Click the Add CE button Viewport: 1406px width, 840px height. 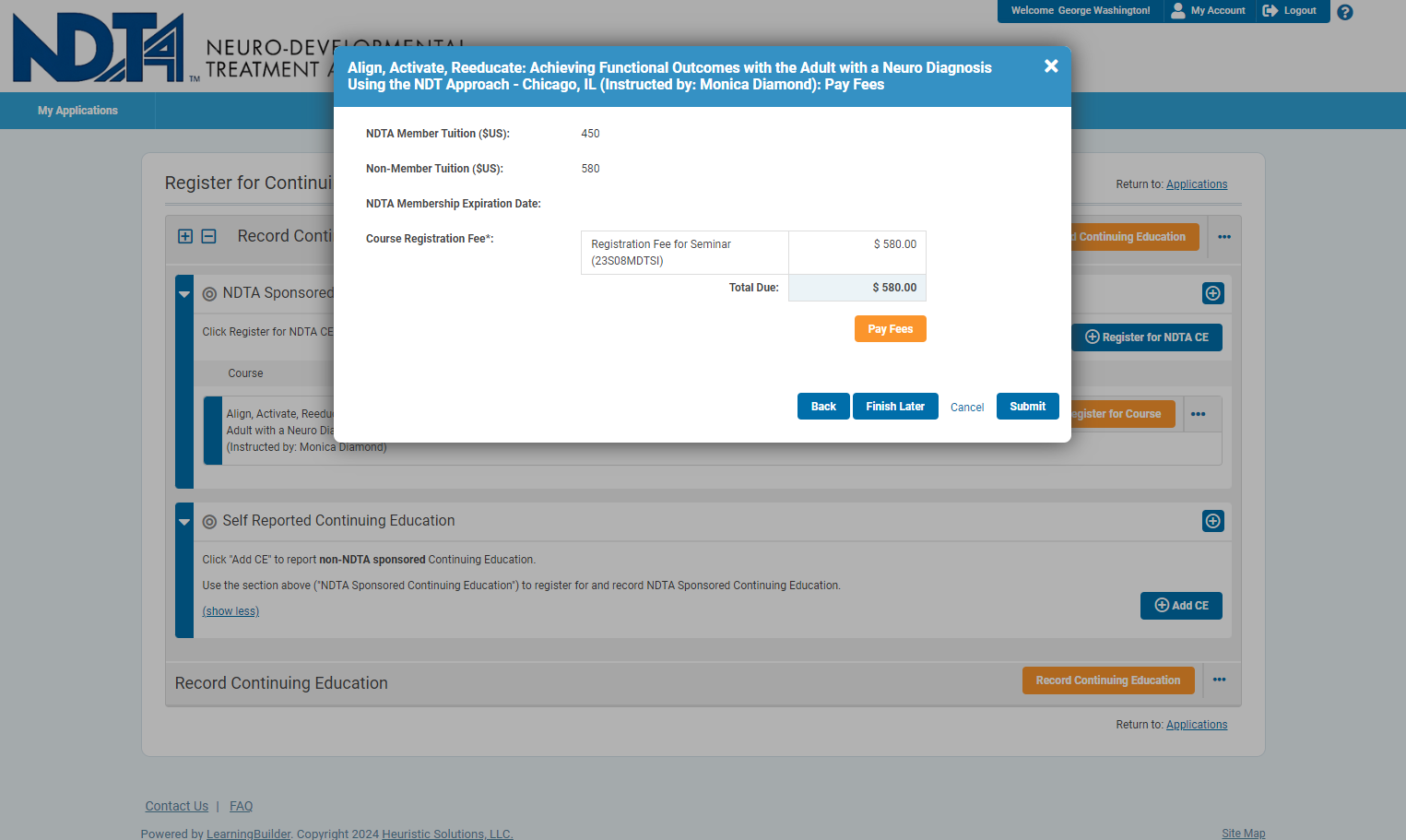click(x=1181, y=606)
